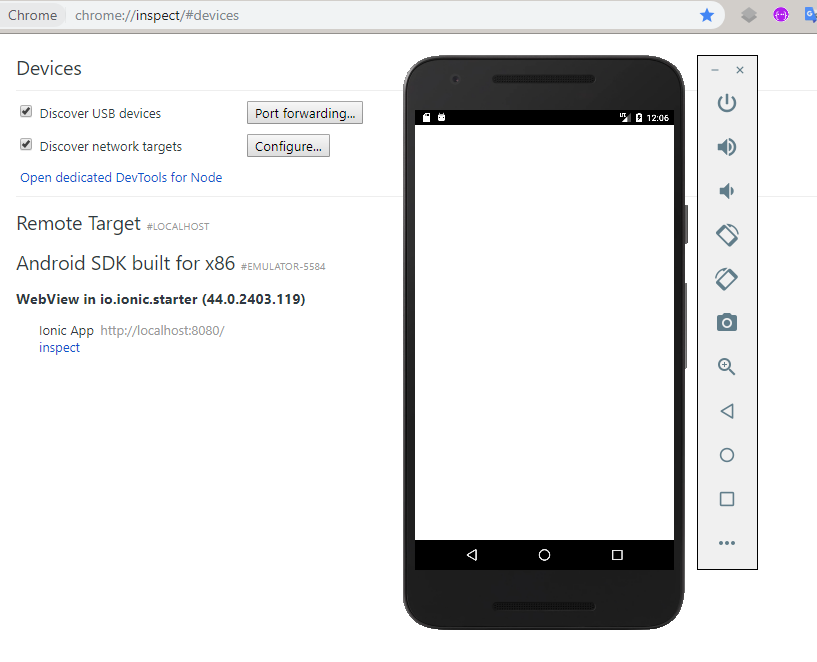Tap the Home button on phone navigation bar
Image resolution: width=817 pixels, height=662 pixels.
[x=544, y=555]
